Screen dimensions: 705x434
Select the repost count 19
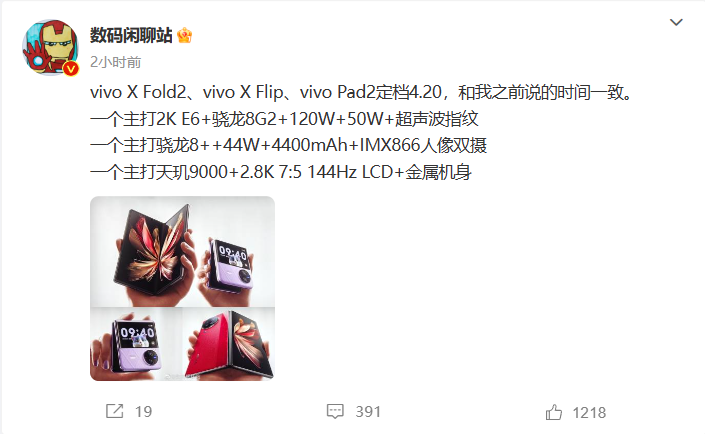pyautogui.click(x=143, y=412)
